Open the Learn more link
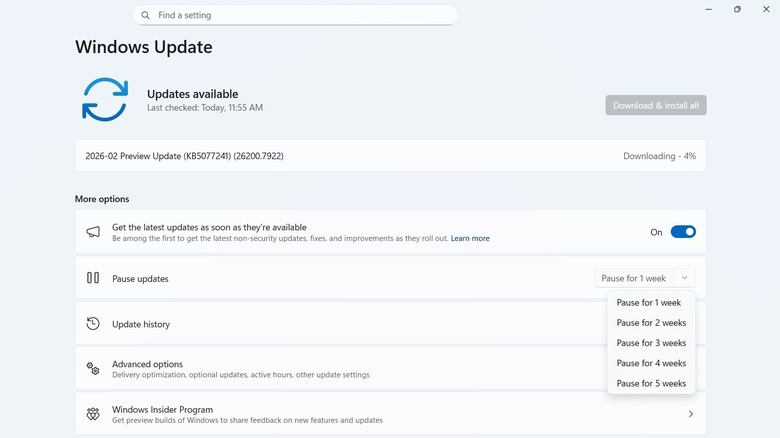This screenshot has width=780, height=438. coord(470,238)
